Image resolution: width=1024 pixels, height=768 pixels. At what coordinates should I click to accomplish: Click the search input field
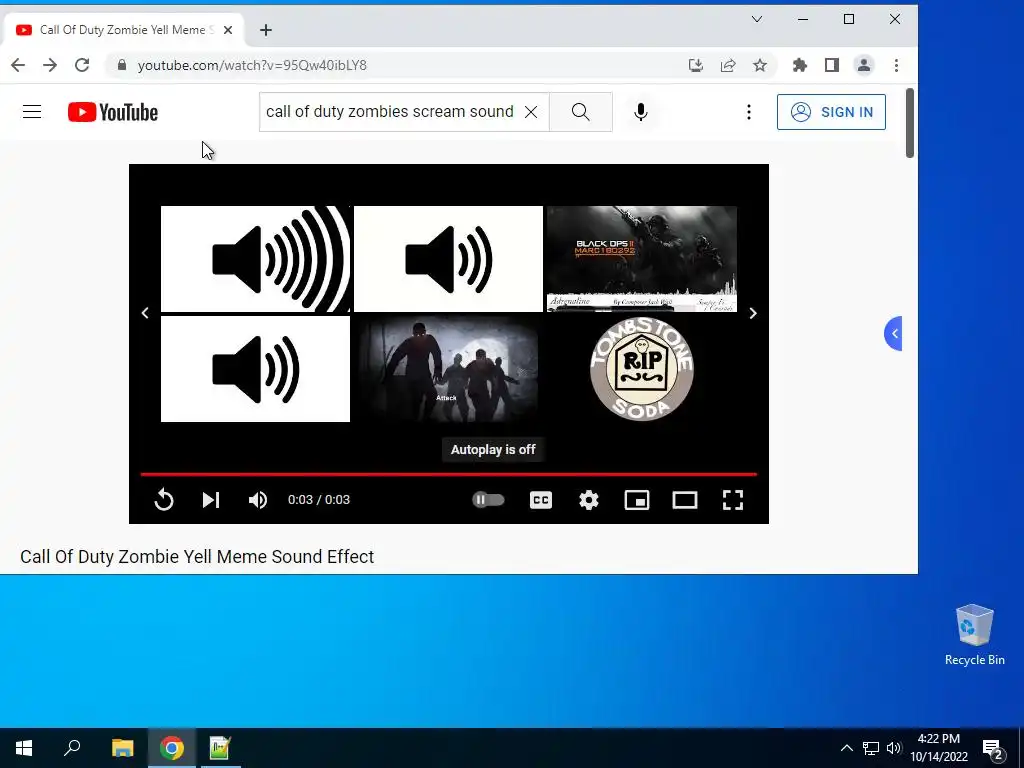[390, 112]
